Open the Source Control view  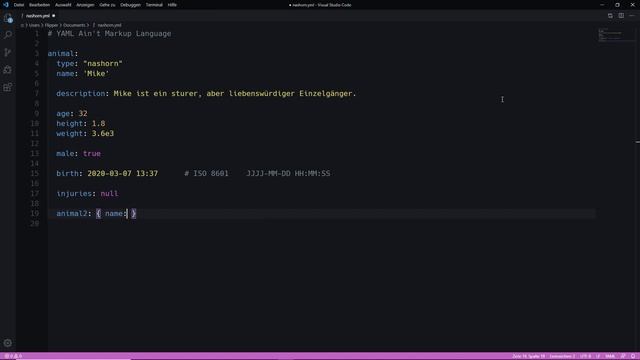8,52
